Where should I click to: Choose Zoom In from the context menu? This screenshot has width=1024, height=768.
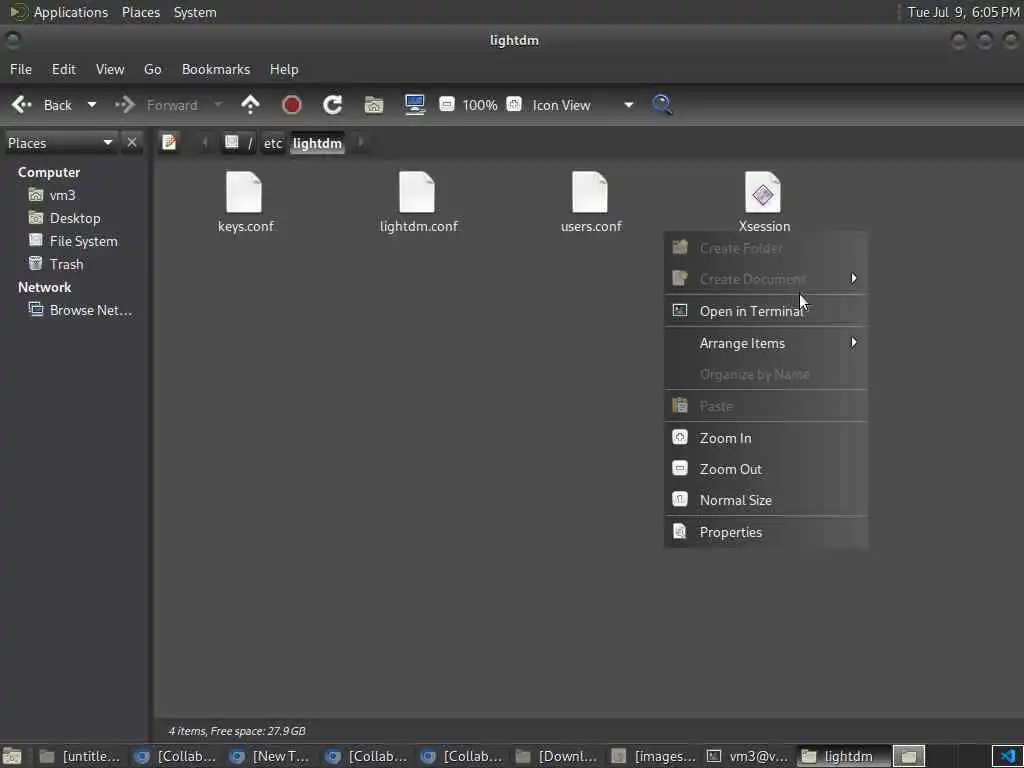pyautogui.click(x=766, y=438)
